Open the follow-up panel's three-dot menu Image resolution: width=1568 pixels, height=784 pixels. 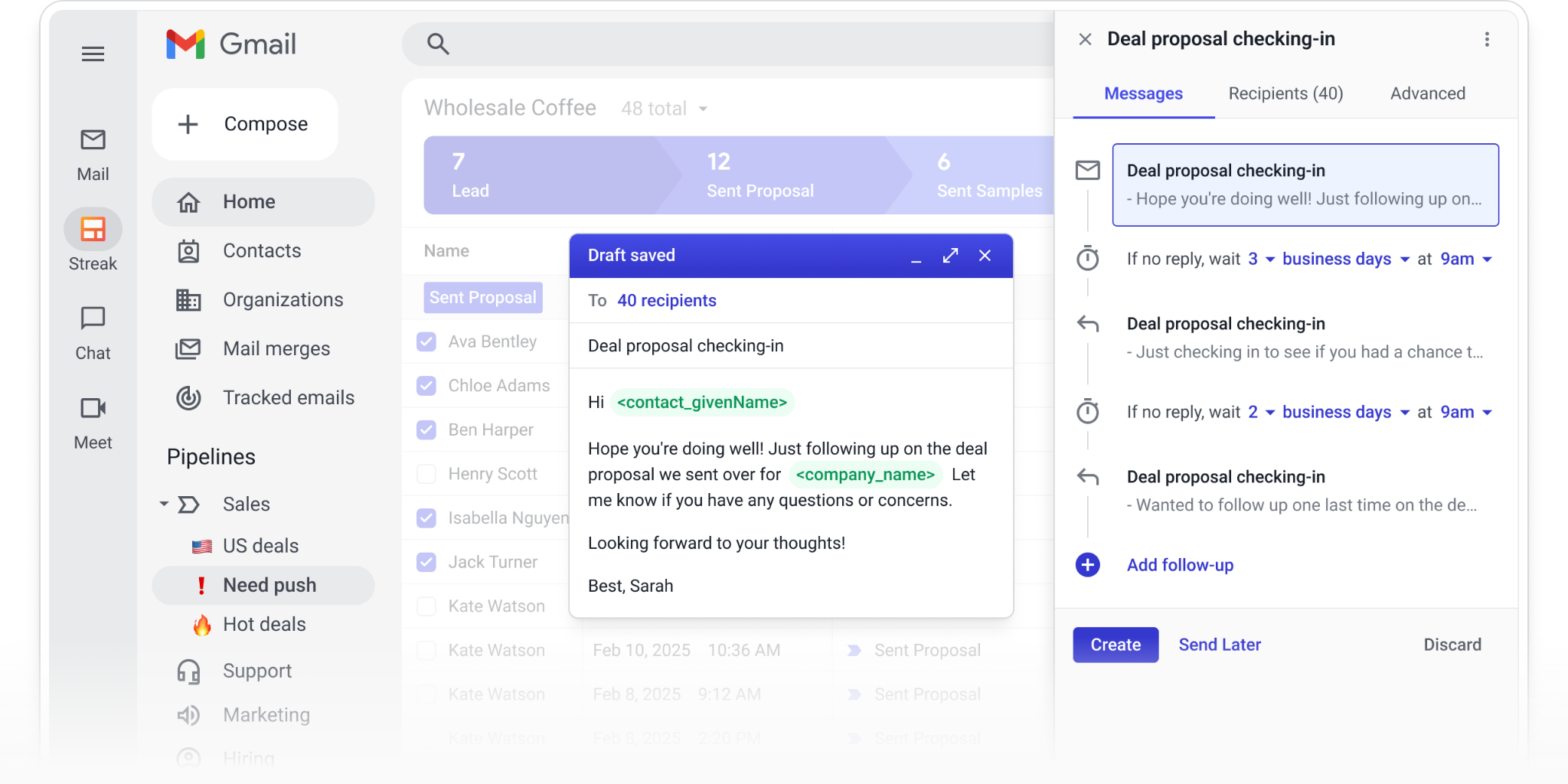tap(1488, 39)
